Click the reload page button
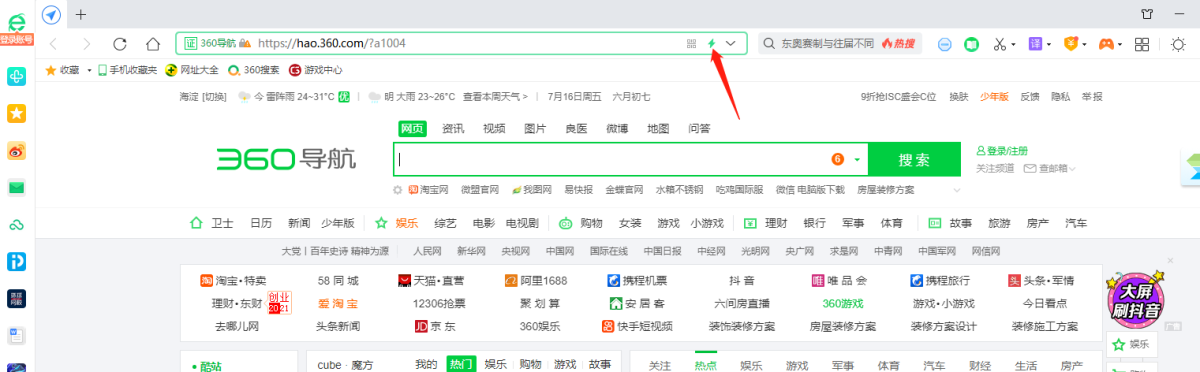The image size is (1200, 372). (120, 44)
